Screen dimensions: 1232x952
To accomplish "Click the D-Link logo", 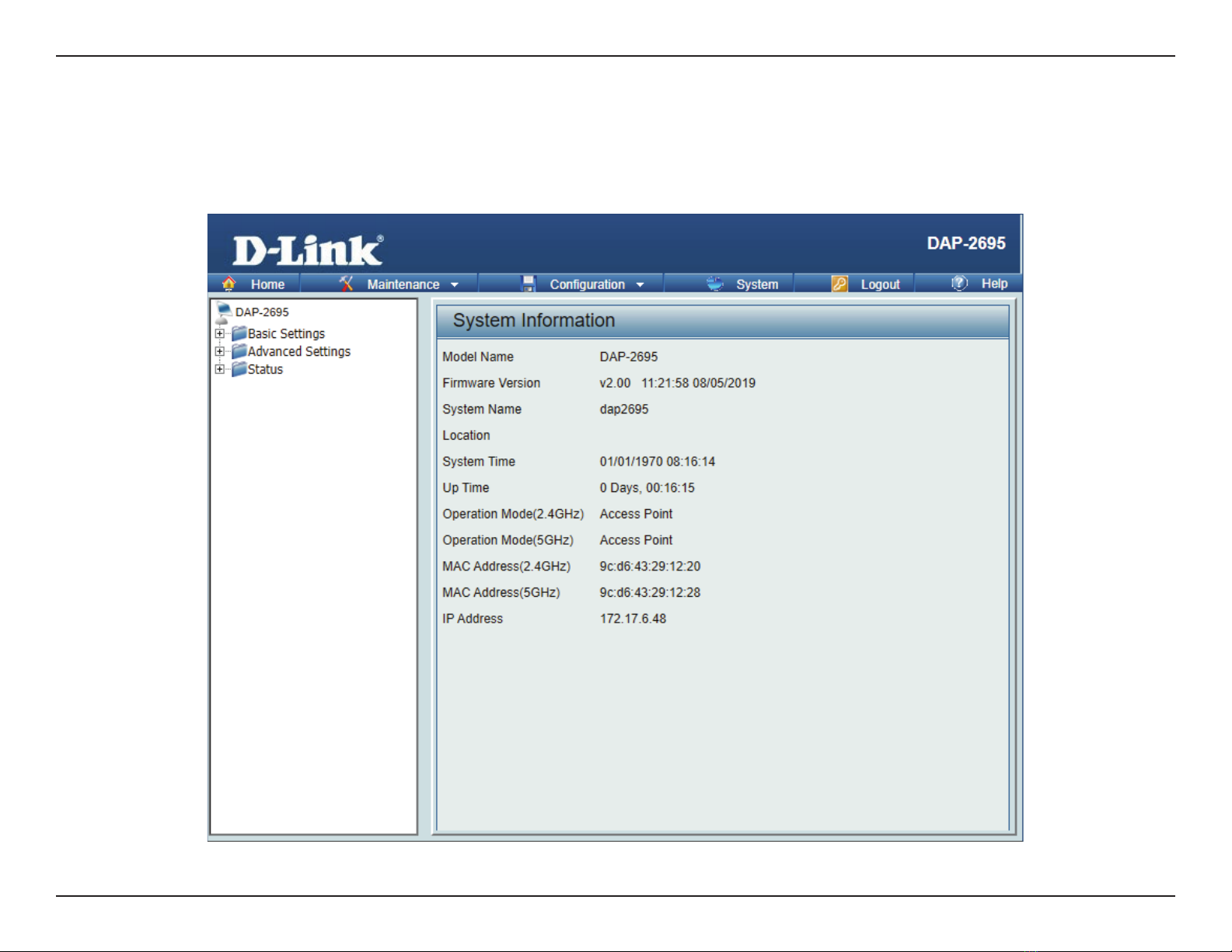I will (x=308, y=250).
